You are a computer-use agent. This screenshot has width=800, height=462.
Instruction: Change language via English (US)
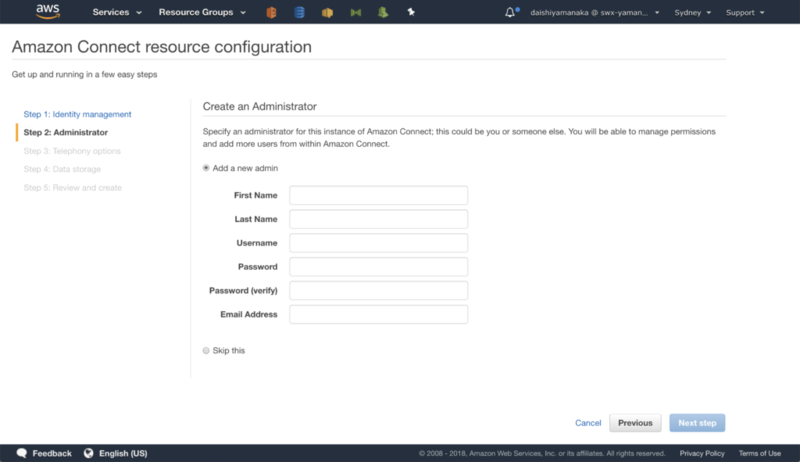click(123, 453)
